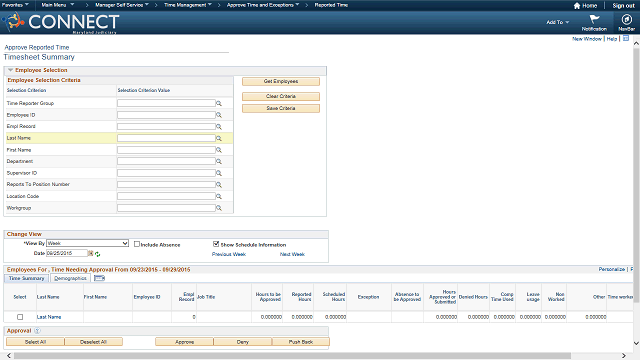Open the Main Menu navigation menu
Screen dimensions: 640x360
coord(58,5)
